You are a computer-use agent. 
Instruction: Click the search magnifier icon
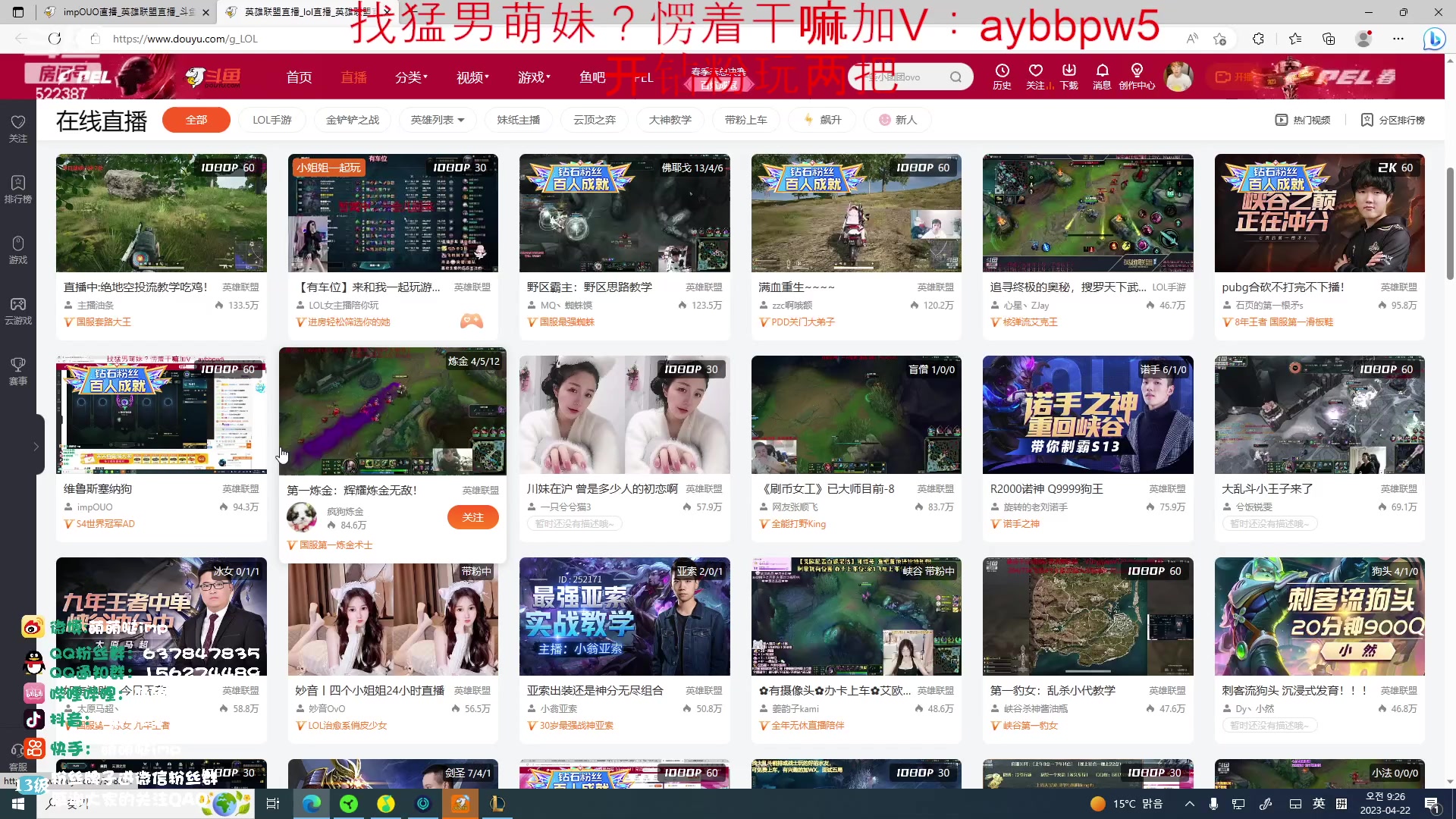coord(955,77)
